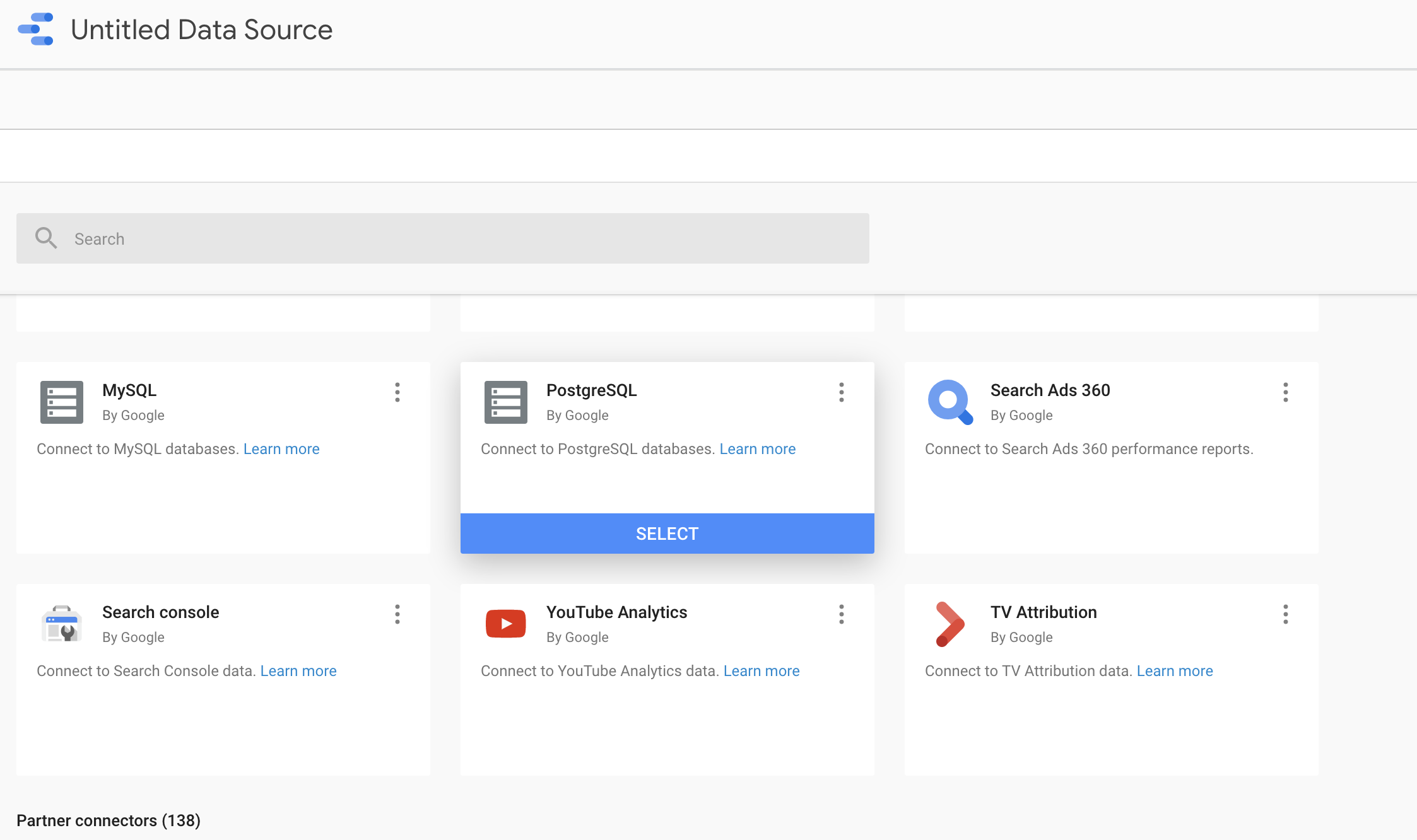
Task: Open MySQL card three-dot menu
Action: click(x=397, y=392)
